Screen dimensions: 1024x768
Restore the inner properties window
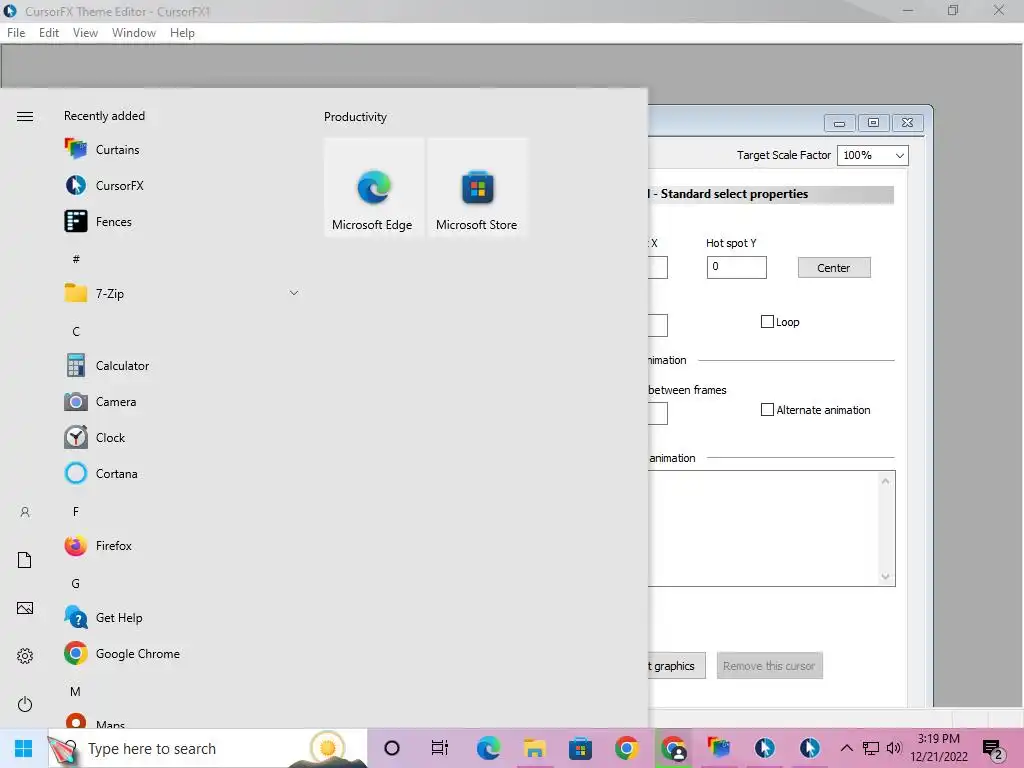pyautogui.click(x=873, y=122)
